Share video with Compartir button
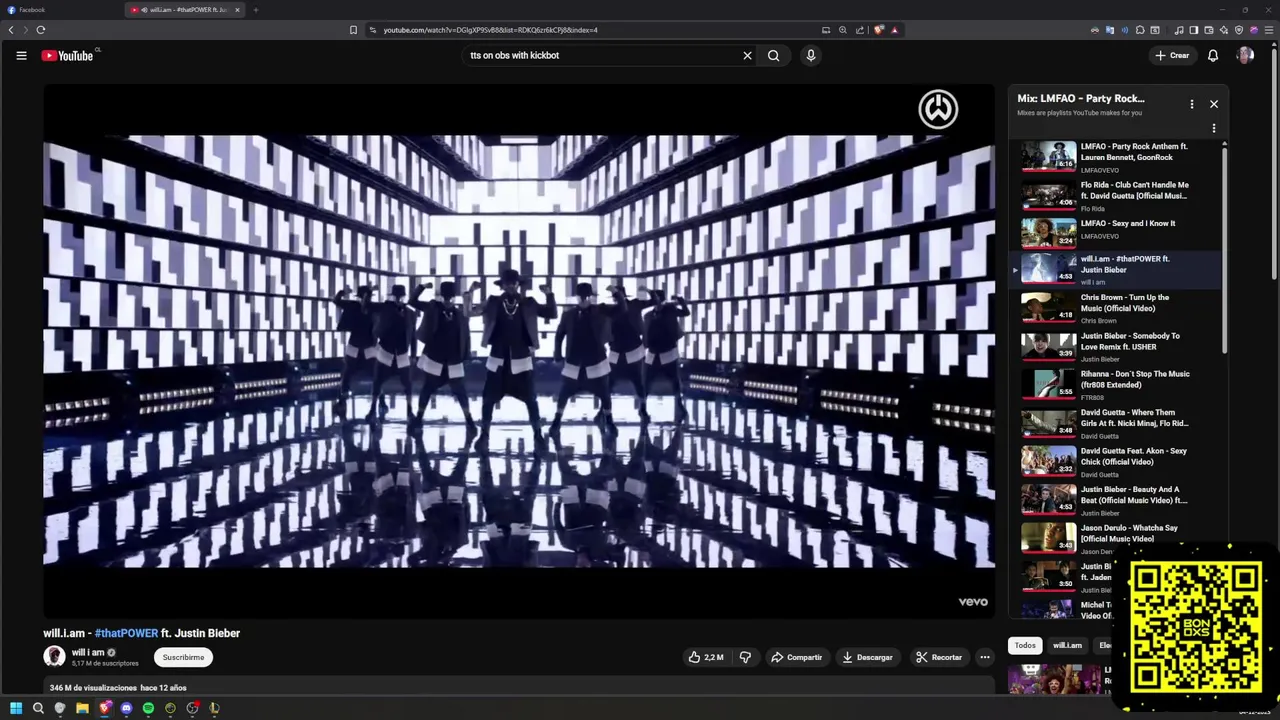The image size is (1280, 720). tap(797, 657)
